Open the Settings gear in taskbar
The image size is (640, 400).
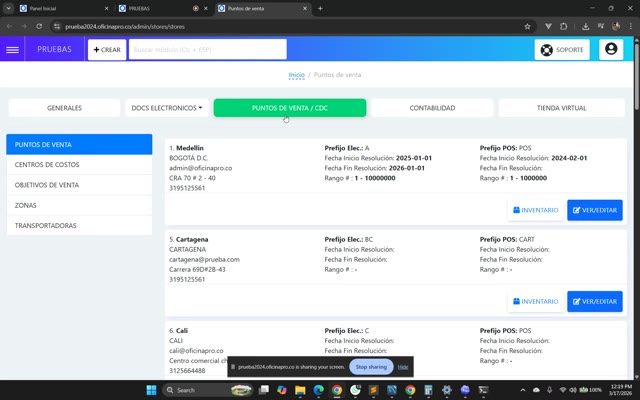(x=447, y=390)
